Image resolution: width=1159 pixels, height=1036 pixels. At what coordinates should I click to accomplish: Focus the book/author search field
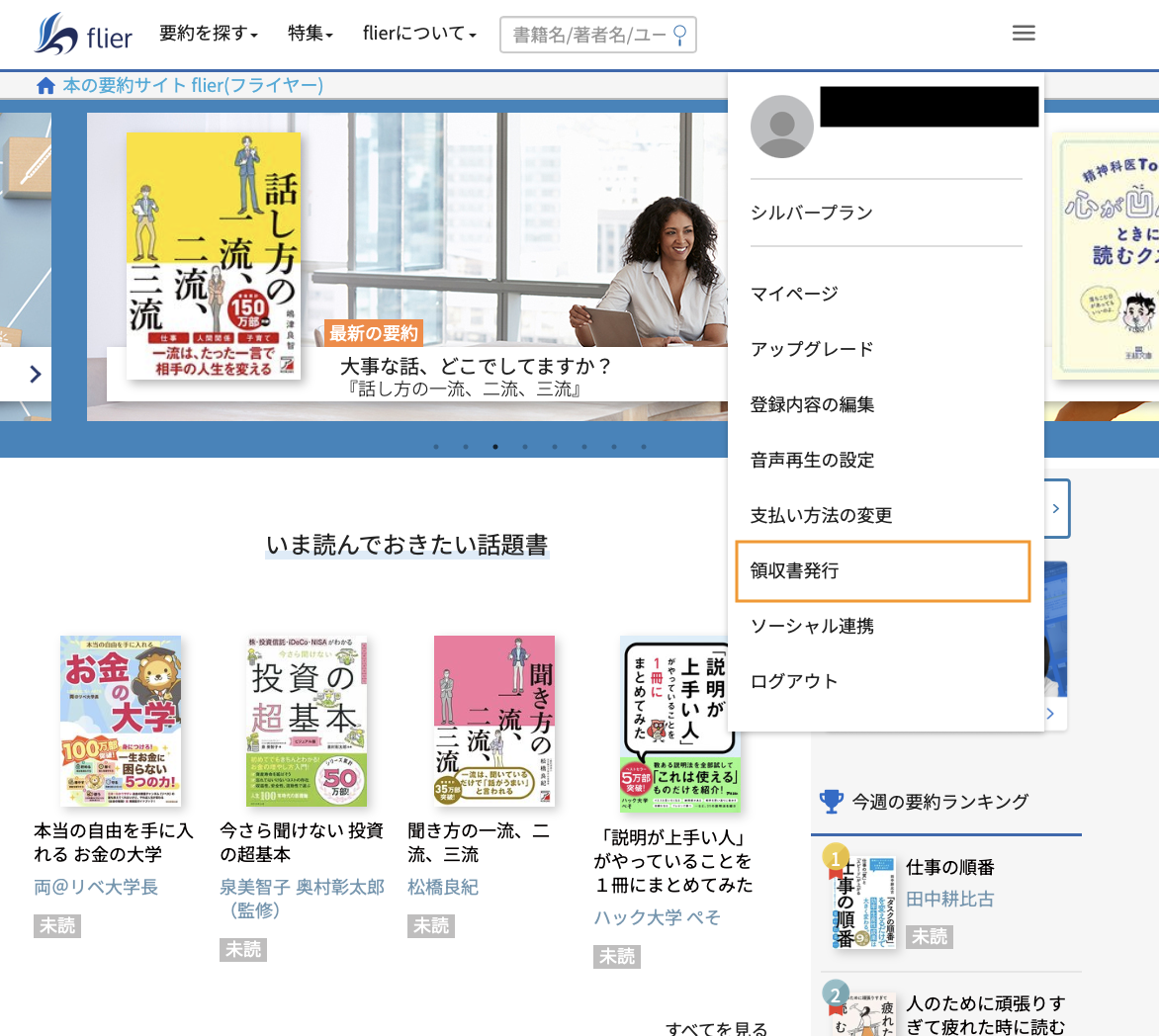pyautogui.click(x=598, y=35)
